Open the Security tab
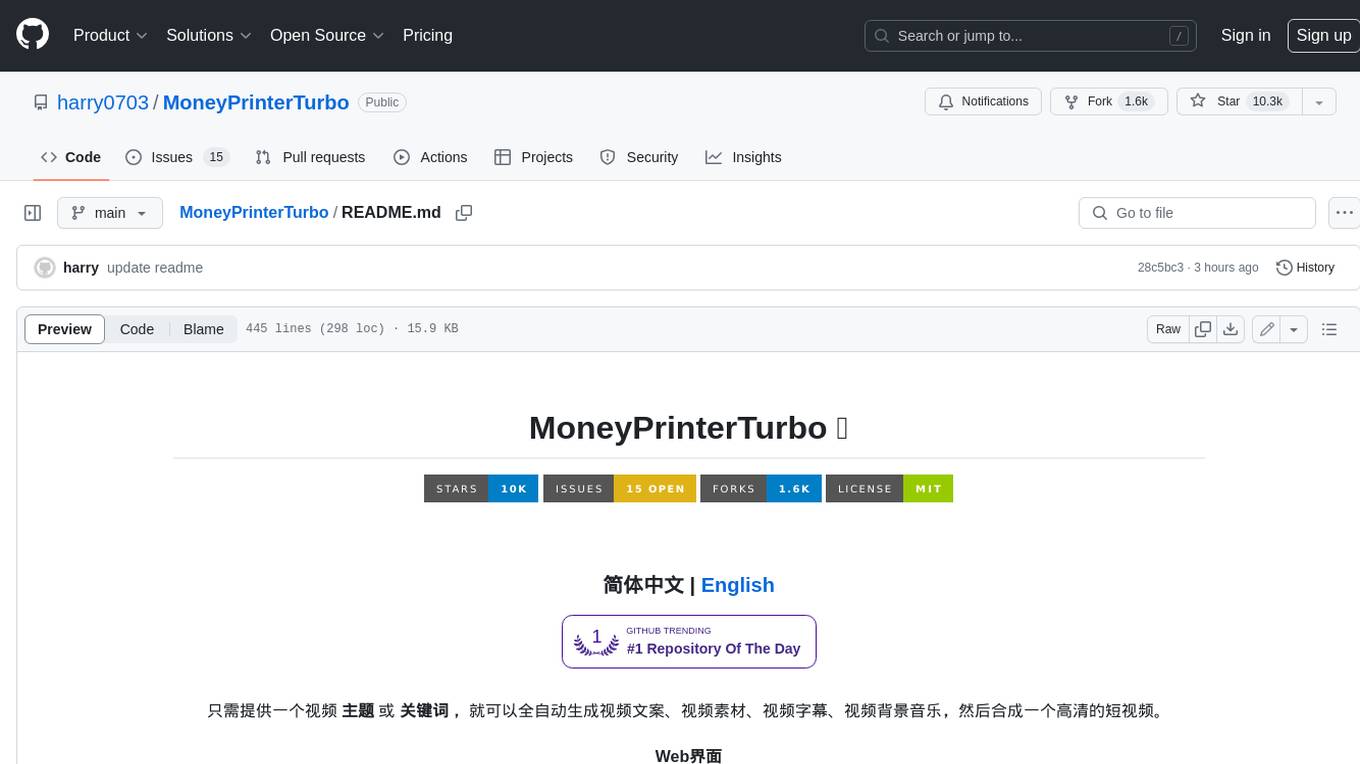Viewport: 1360px width, 764px height. [639, 157]
